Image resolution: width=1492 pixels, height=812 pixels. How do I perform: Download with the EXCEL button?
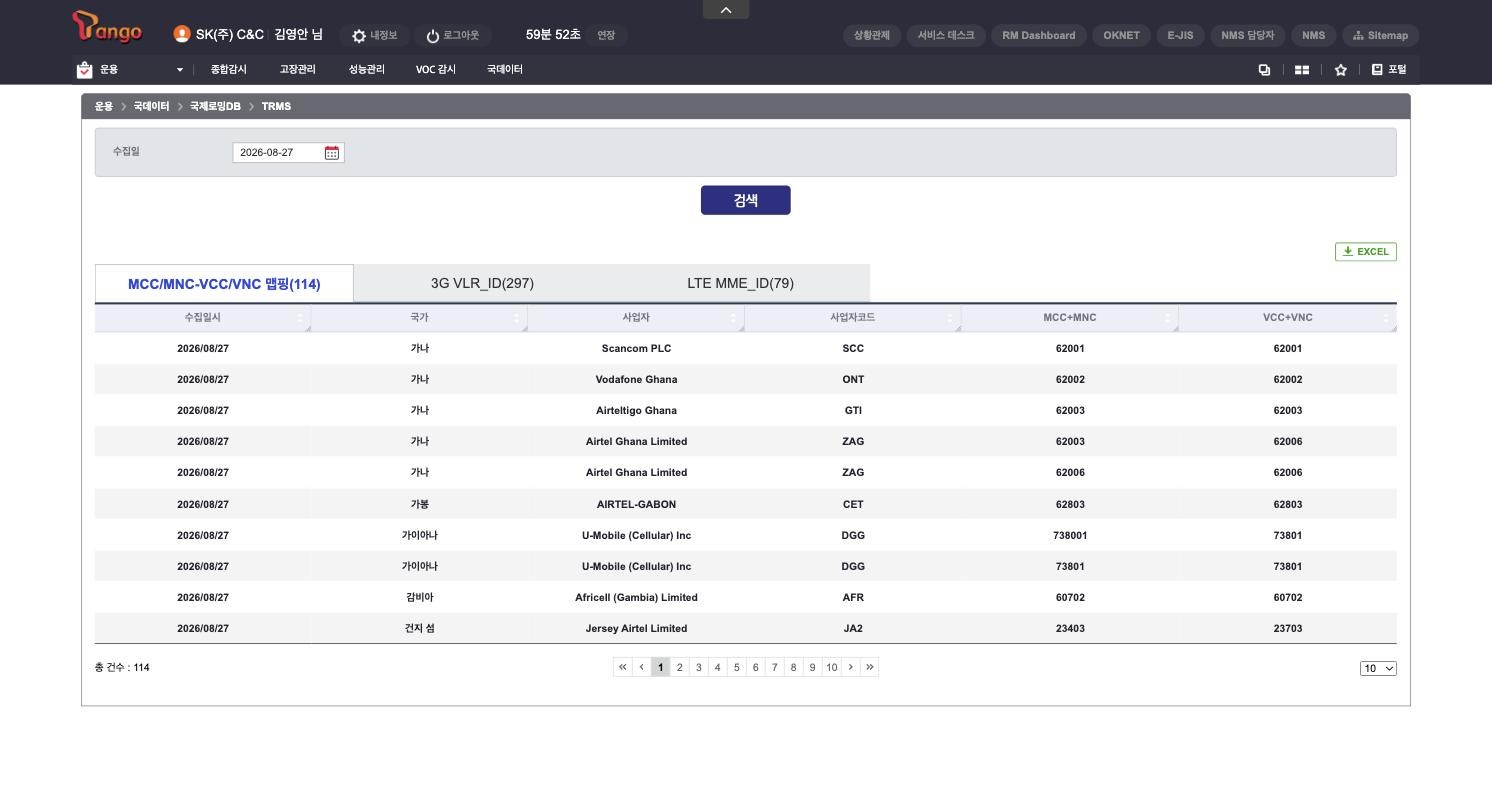(x=1366, y=251)
